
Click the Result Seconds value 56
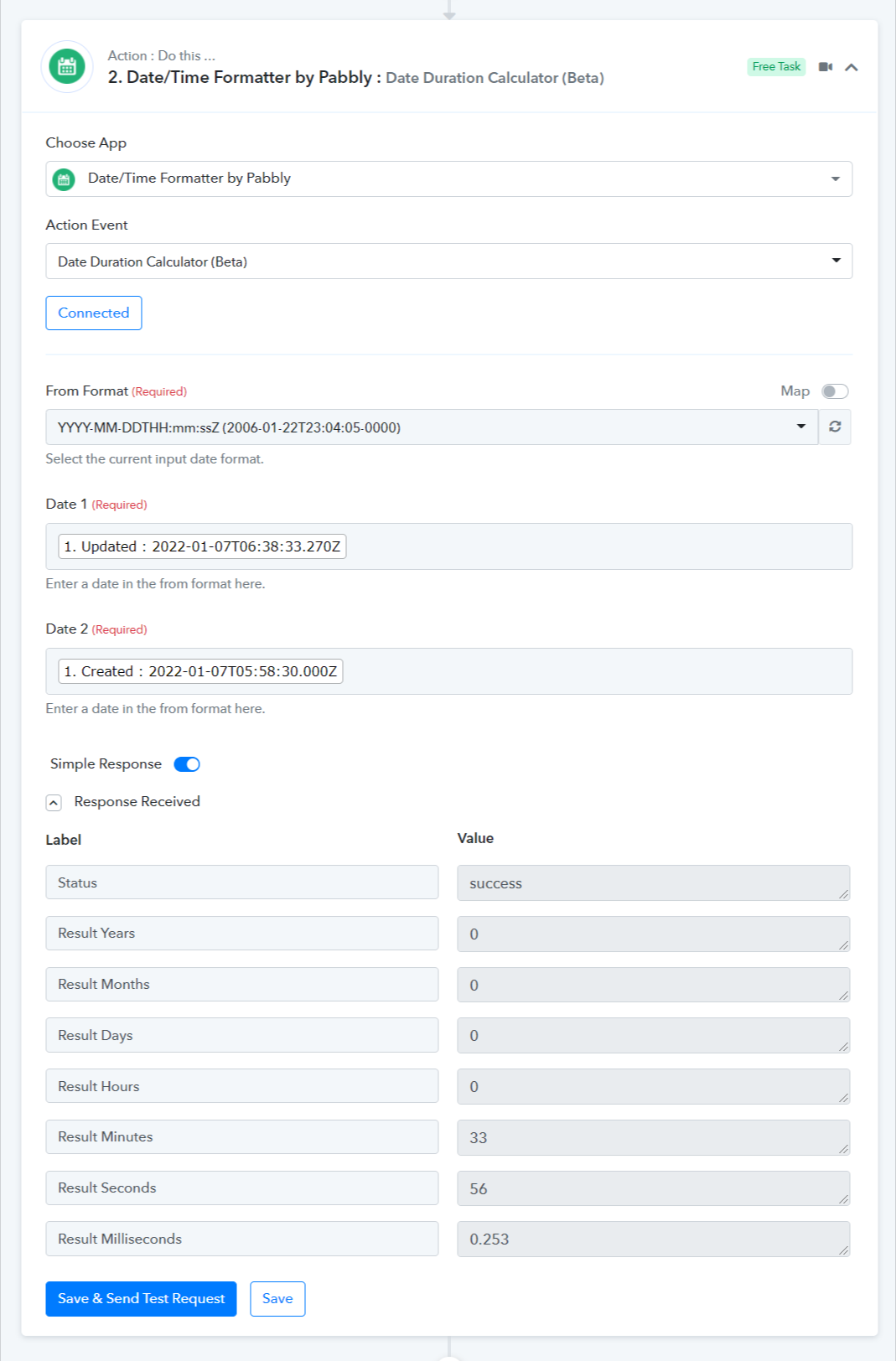tap(654, 1188)
